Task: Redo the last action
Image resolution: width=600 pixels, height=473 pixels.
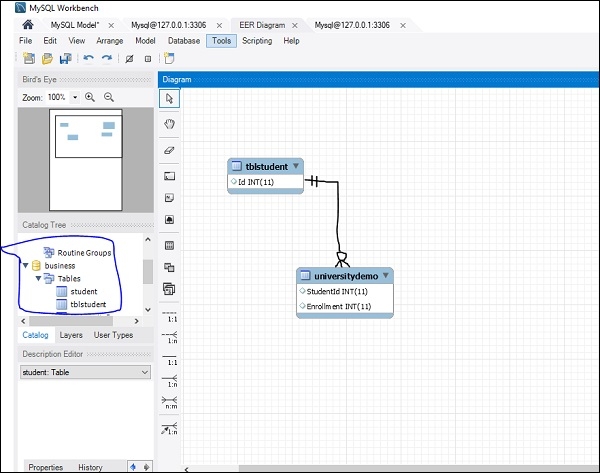Action: 107,59
